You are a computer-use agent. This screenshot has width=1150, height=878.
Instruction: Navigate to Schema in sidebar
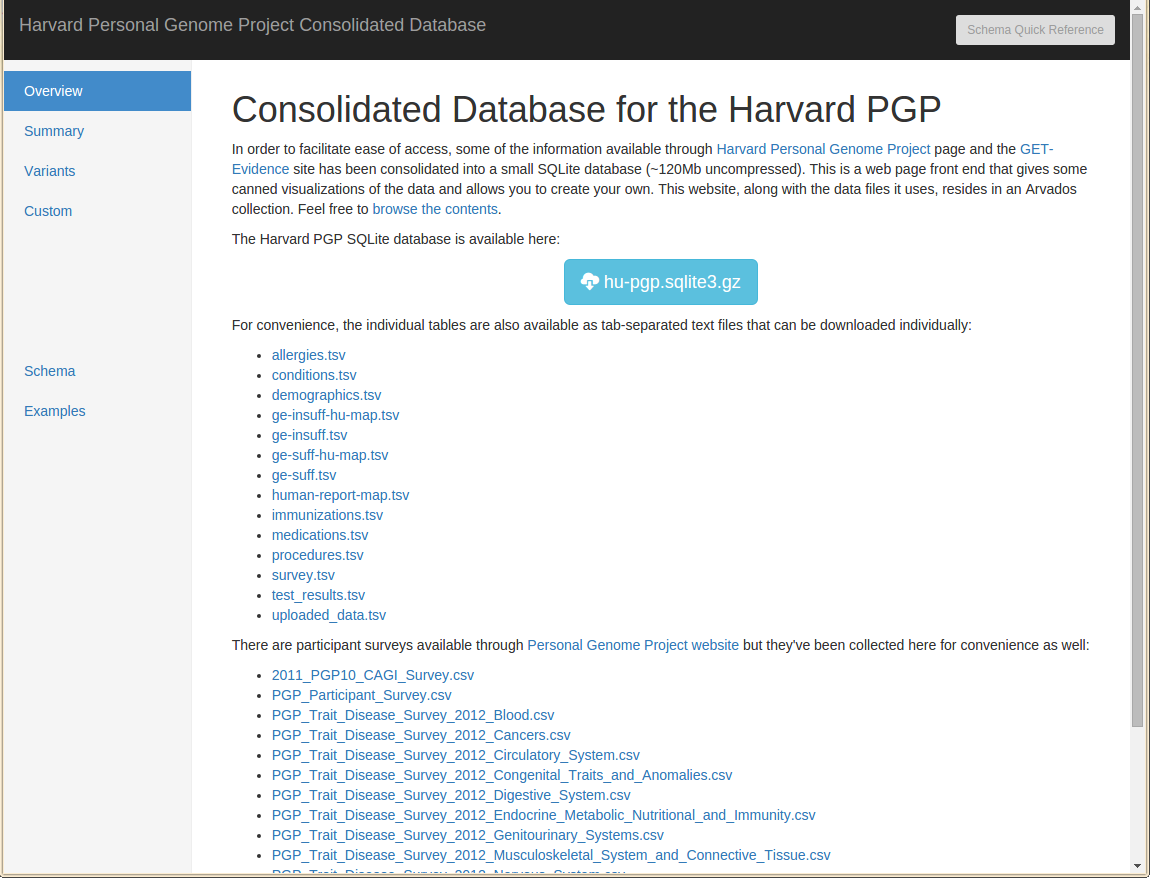pyautogui.click(x=50, y=371)
